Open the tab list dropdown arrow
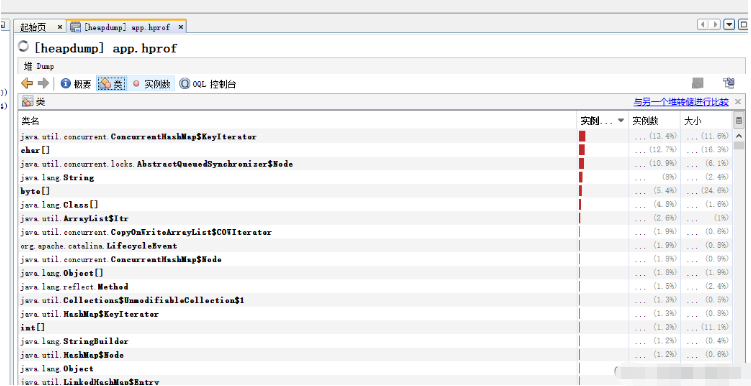This screenshot has height=386, width=751. [x=729, y=25]
